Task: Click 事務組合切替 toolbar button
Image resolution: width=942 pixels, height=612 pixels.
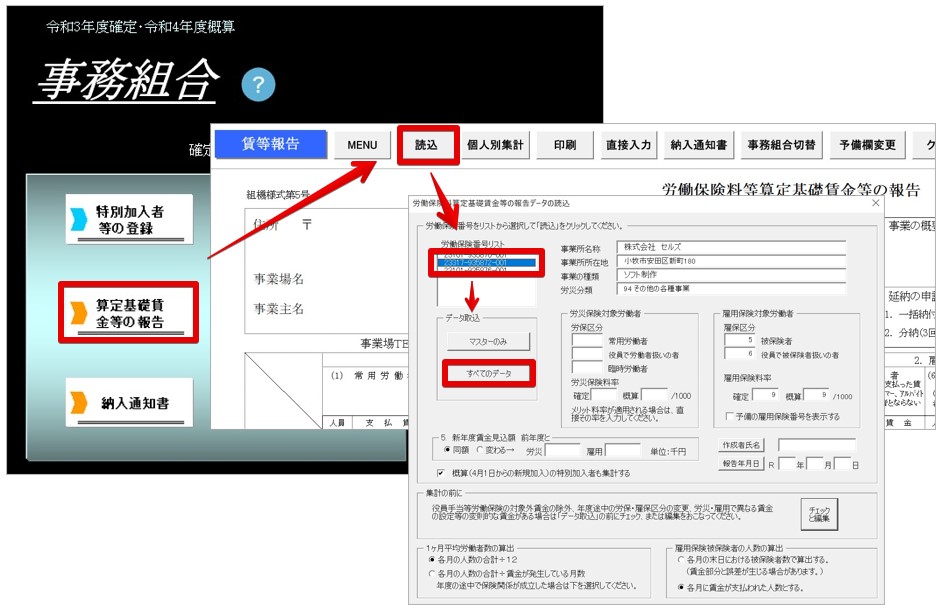Action: pos(781,145)
